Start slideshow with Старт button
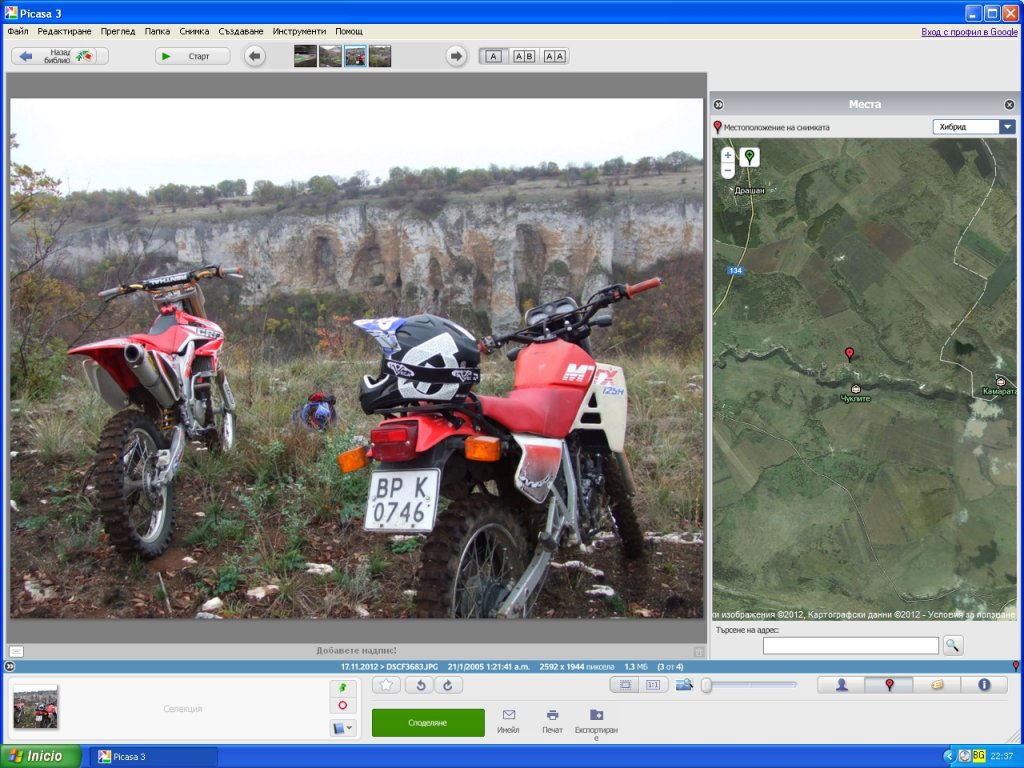The image size is (1024, 768). [193, 56]
